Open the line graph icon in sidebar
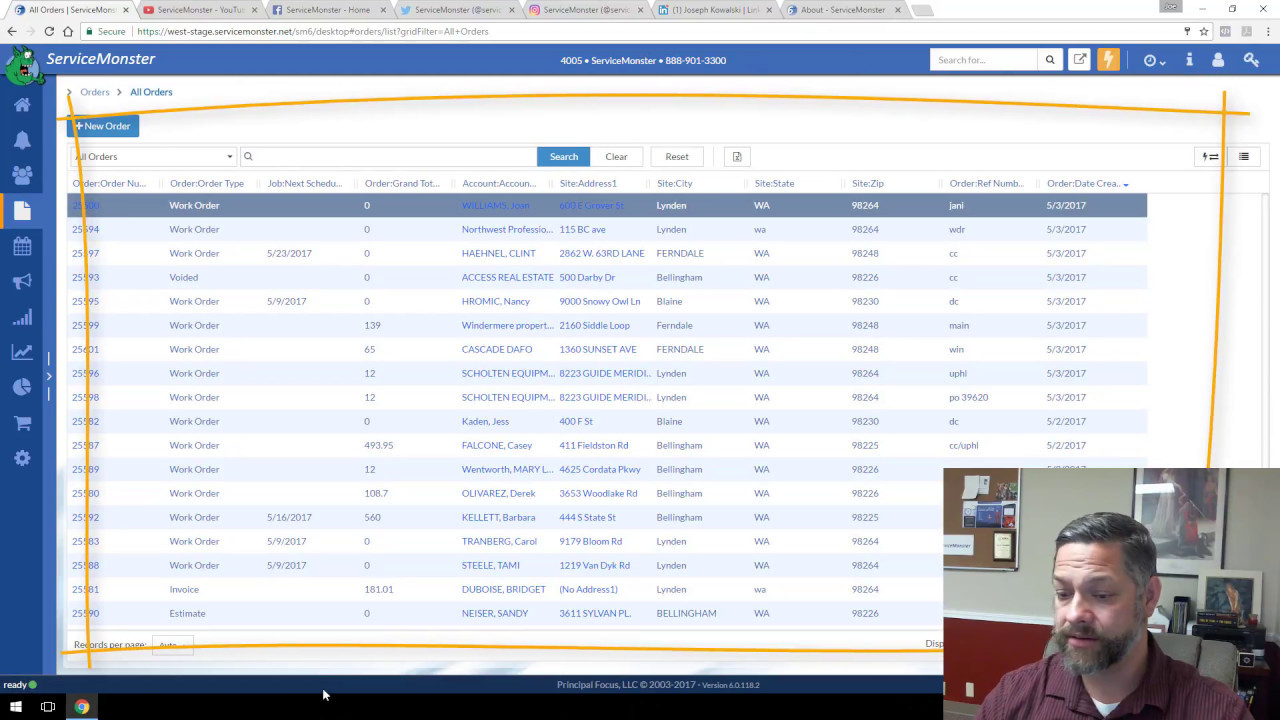 coord(22,352)
